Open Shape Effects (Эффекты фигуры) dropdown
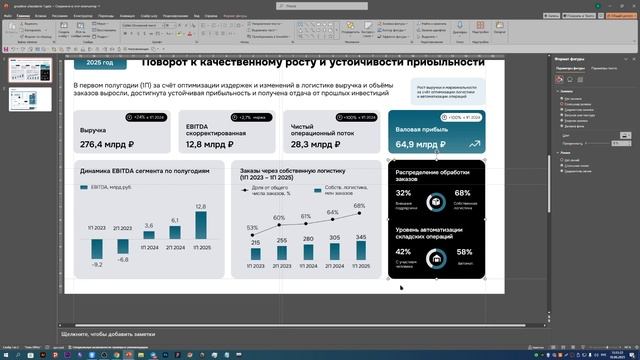Screen dimensions: 640x360 click(392, 37)
